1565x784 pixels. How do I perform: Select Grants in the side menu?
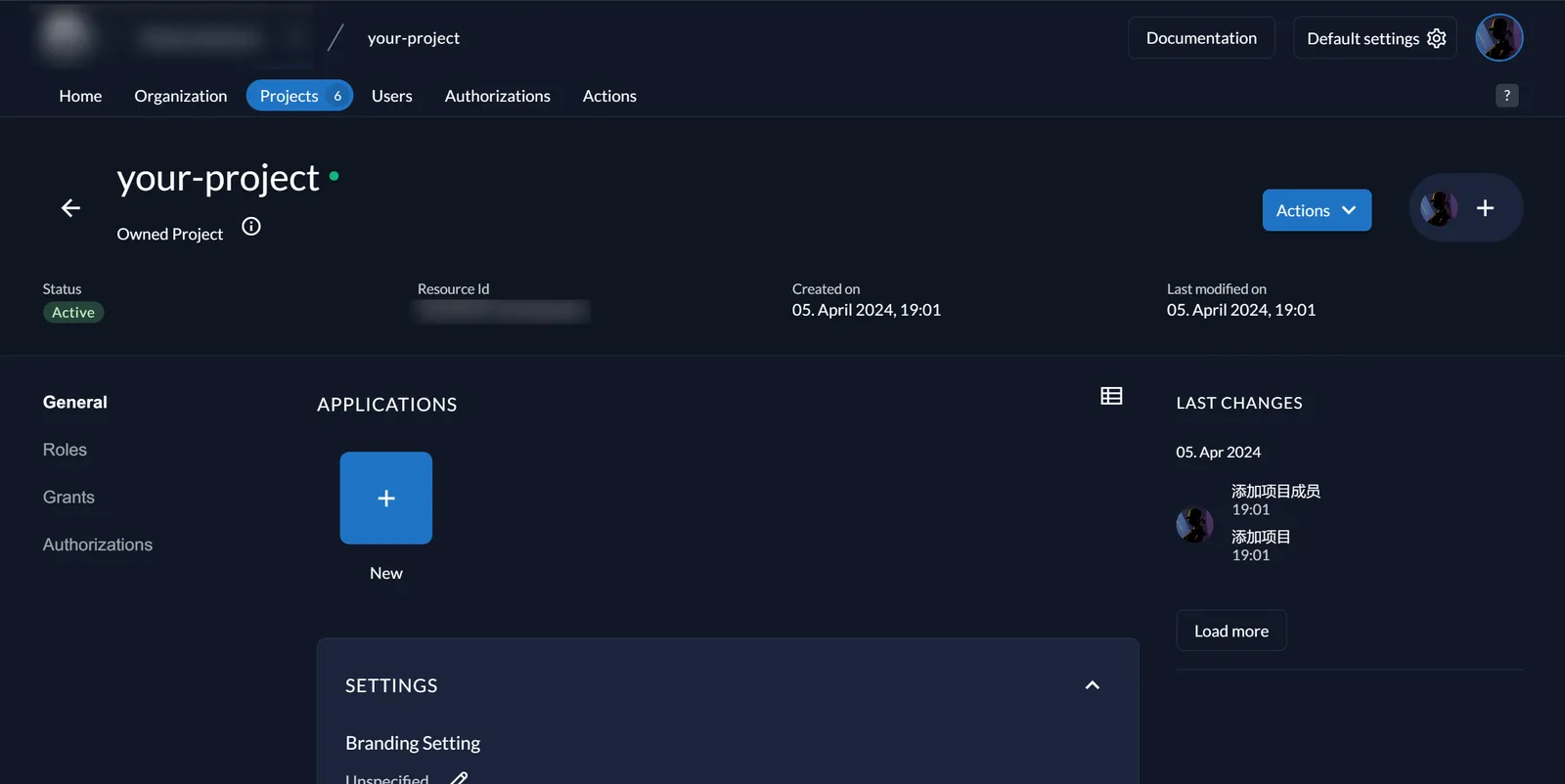68,497
